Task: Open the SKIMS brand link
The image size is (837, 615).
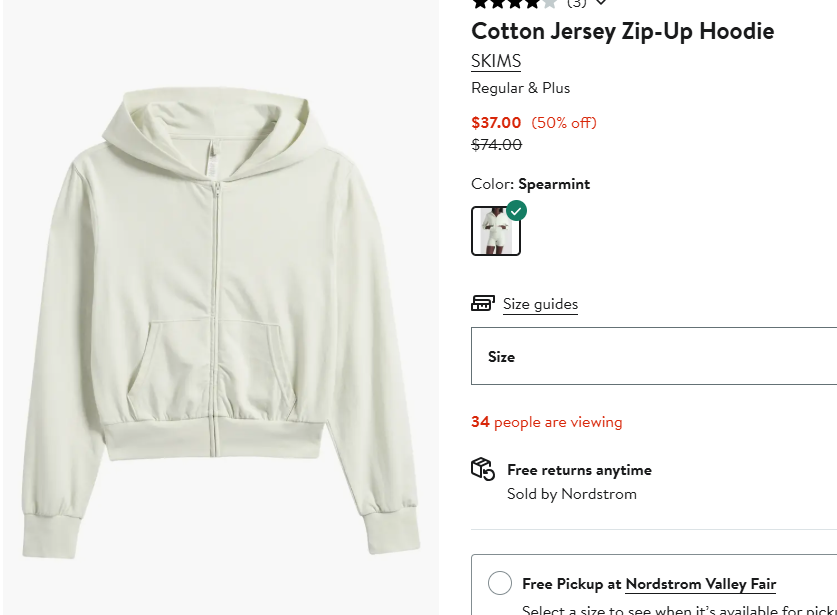Action: 496,61
